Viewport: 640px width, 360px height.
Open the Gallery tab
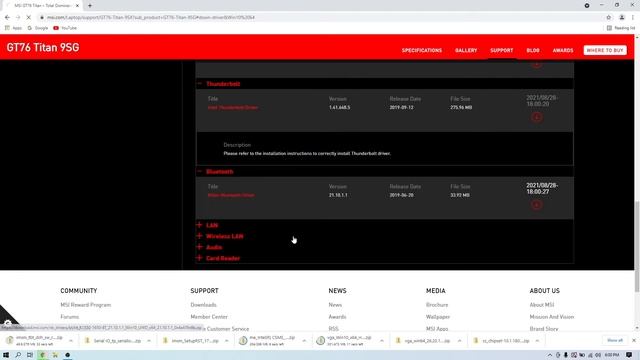[x=466, y=50]
